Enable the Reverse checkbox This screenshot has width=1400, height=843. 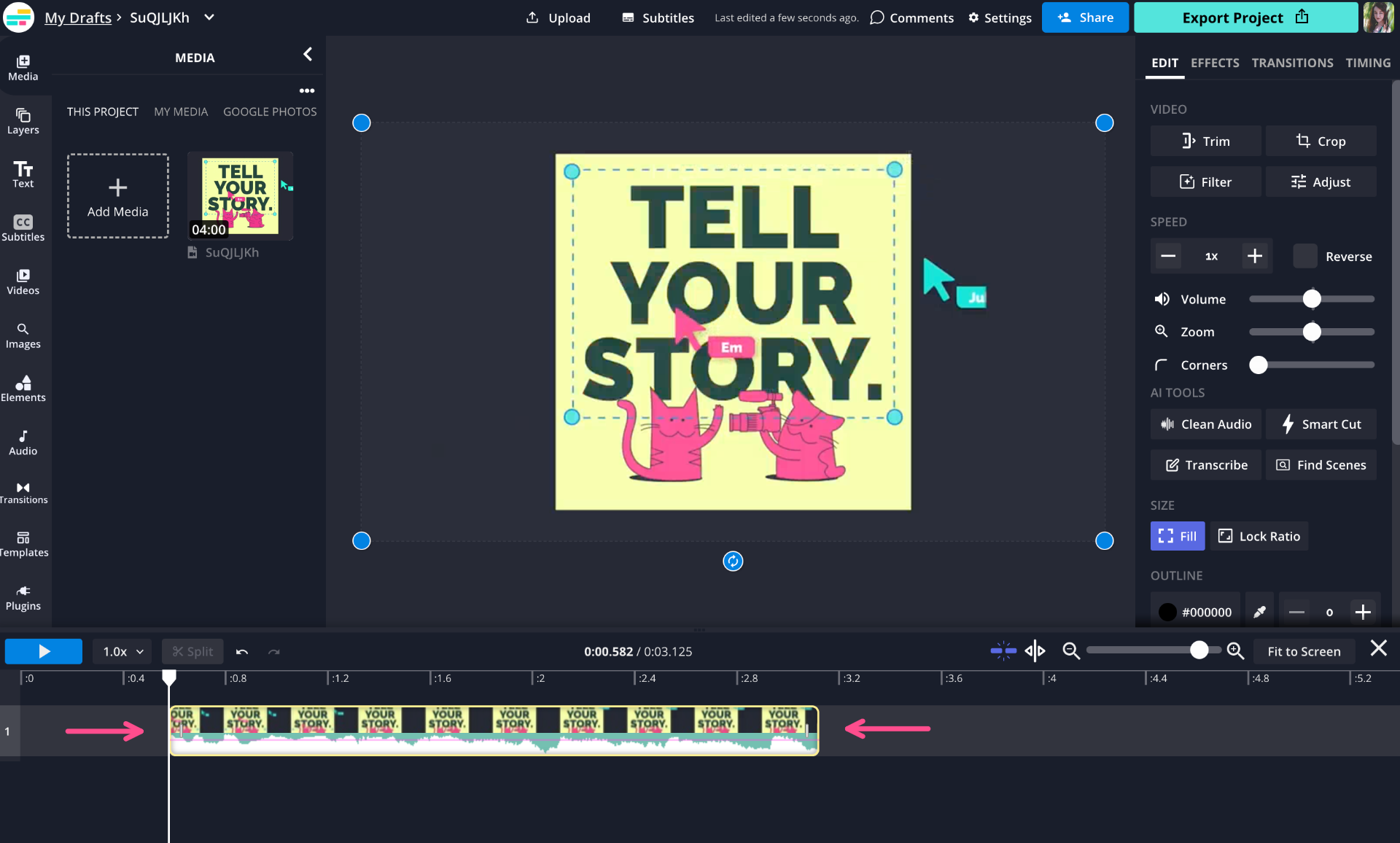coord(1304,256)
